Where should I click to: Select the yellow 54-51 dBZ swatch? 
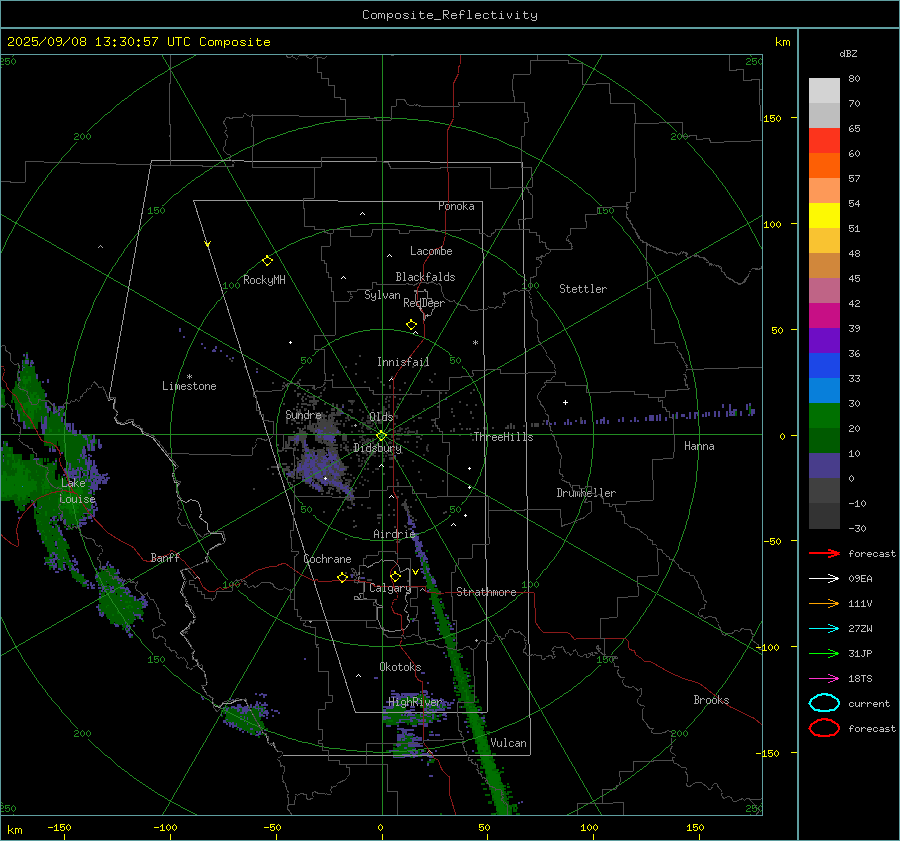[x=824, y=215]
